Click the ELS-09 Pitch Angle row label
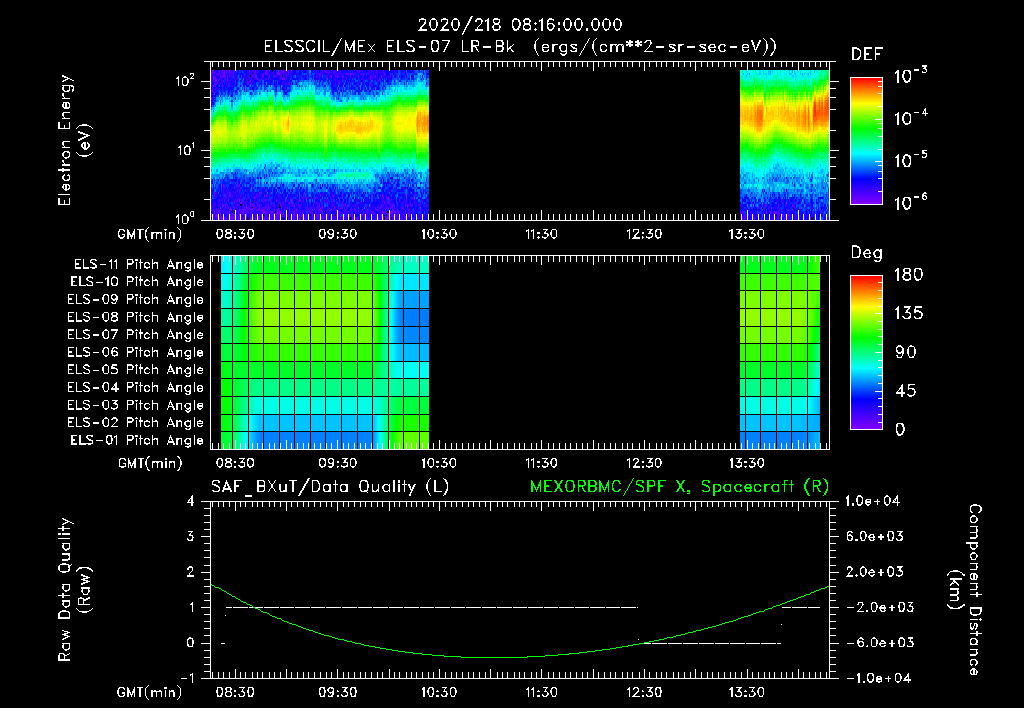The image size is (1024, 708). pyautogui.click(x=135, y=300)
